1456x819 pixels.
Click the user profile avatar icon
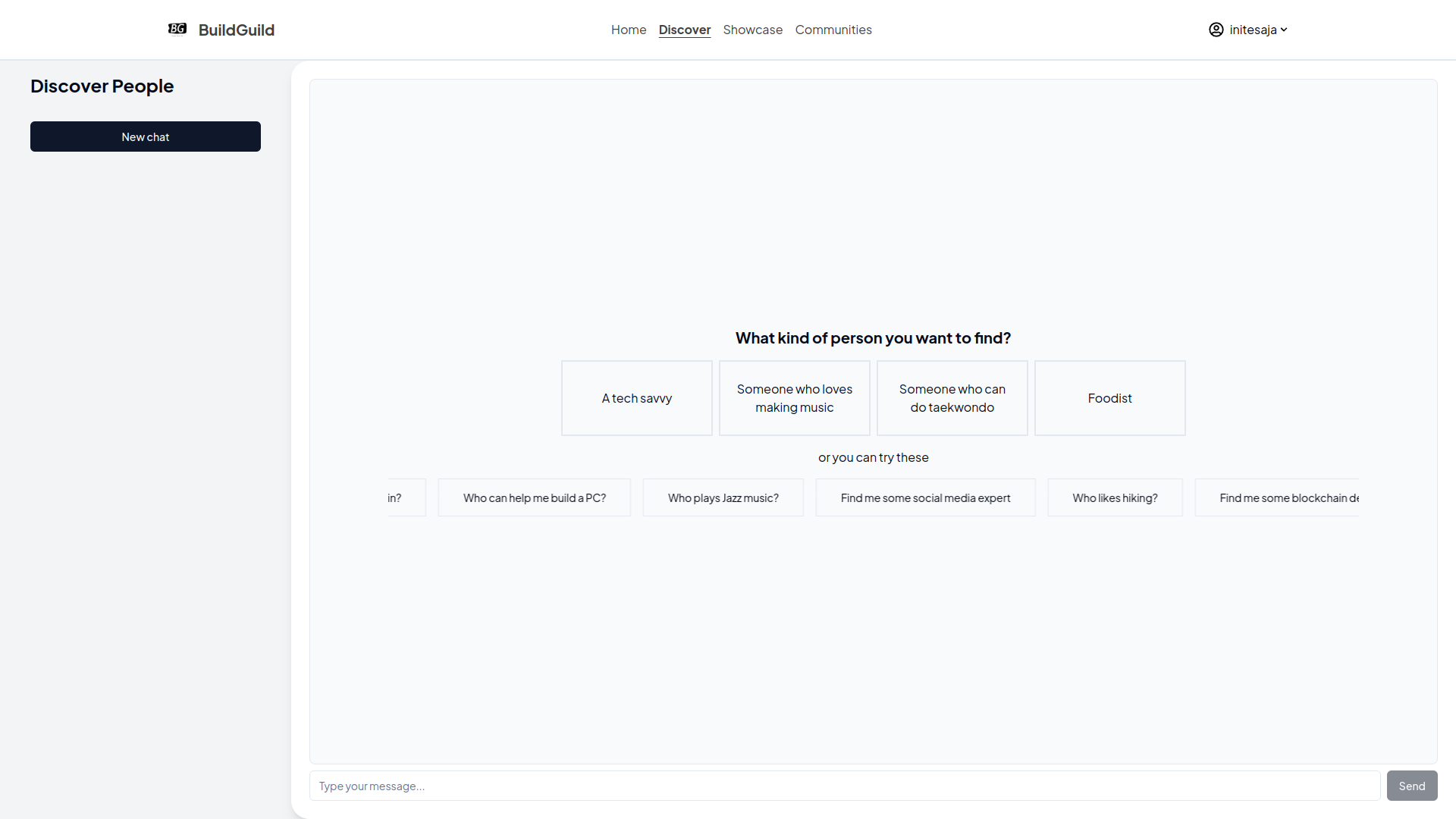tap(1216, 30)
